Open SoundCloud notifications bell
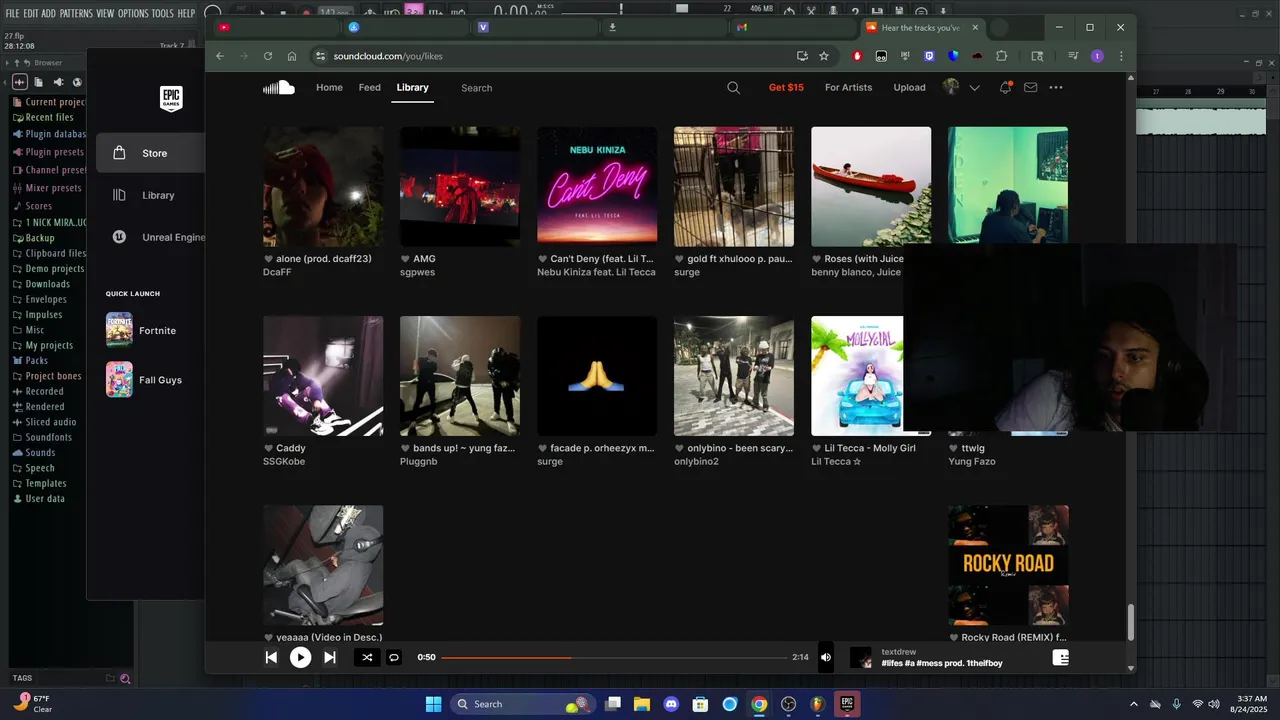Viewport: 1280px width, 720px height. (x=1005, y=87)
